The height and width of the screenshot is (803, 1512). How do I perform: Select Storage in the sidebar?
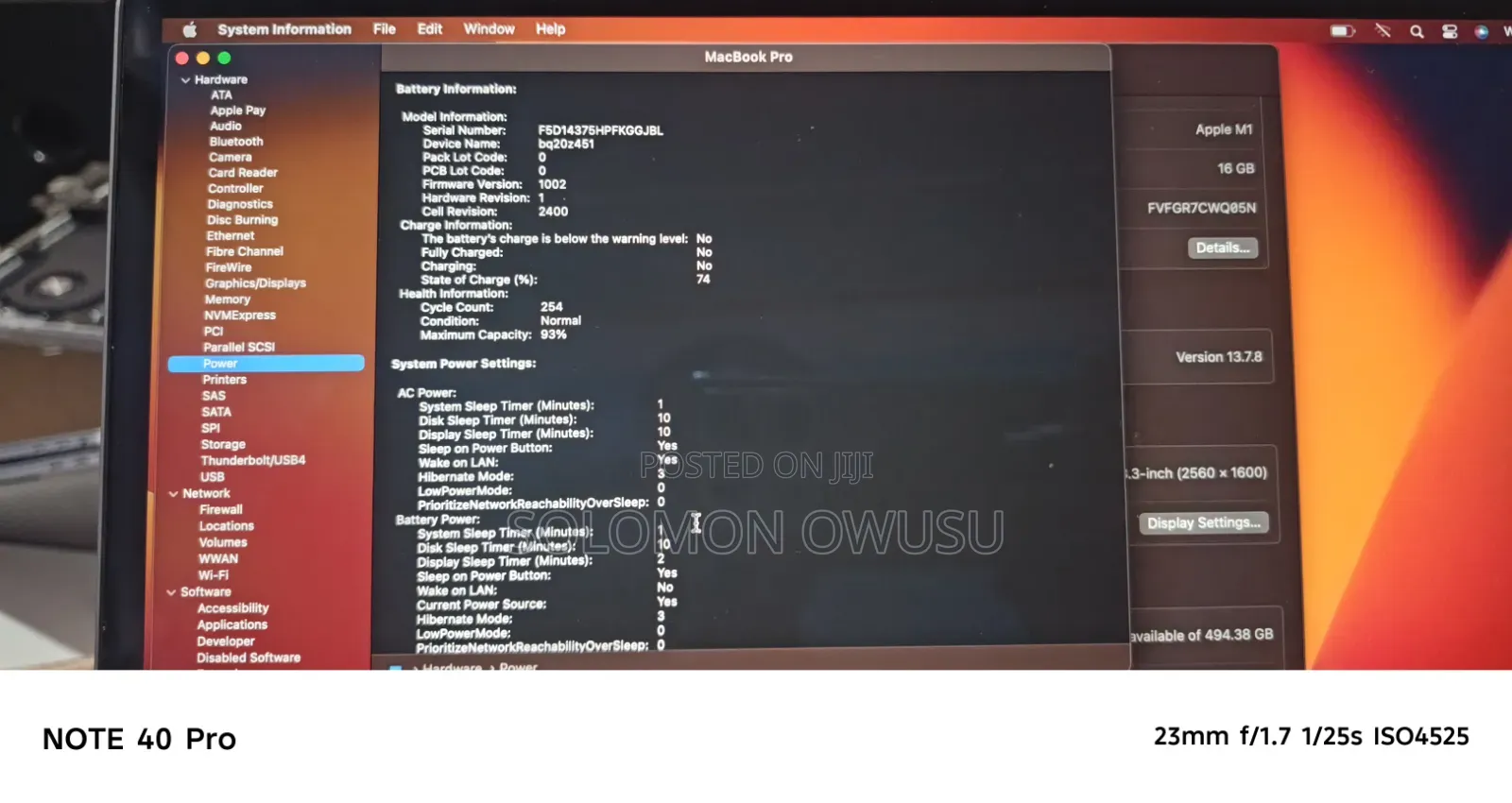223,444
